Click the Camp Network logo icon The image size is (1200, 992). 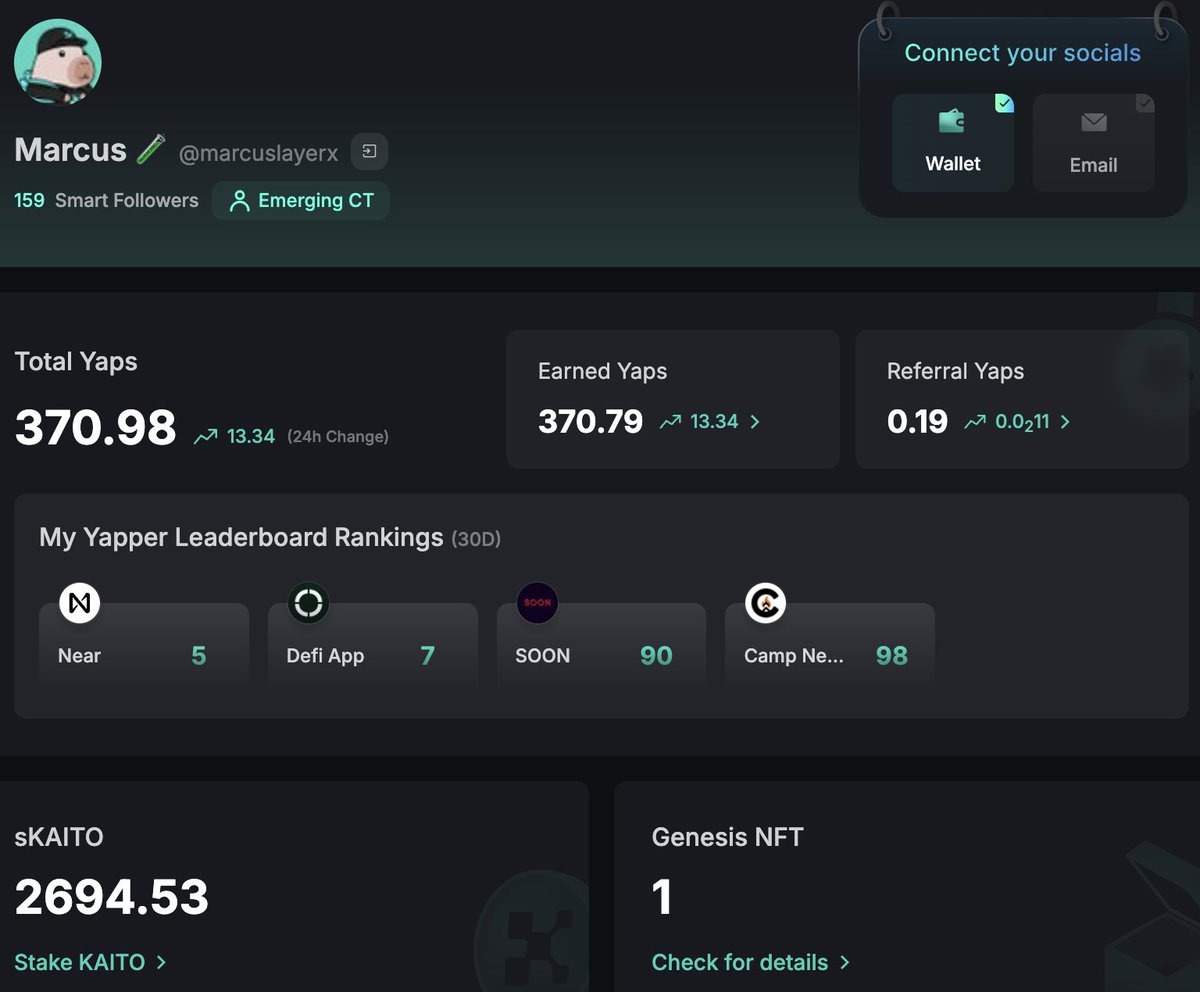(766, 603)
